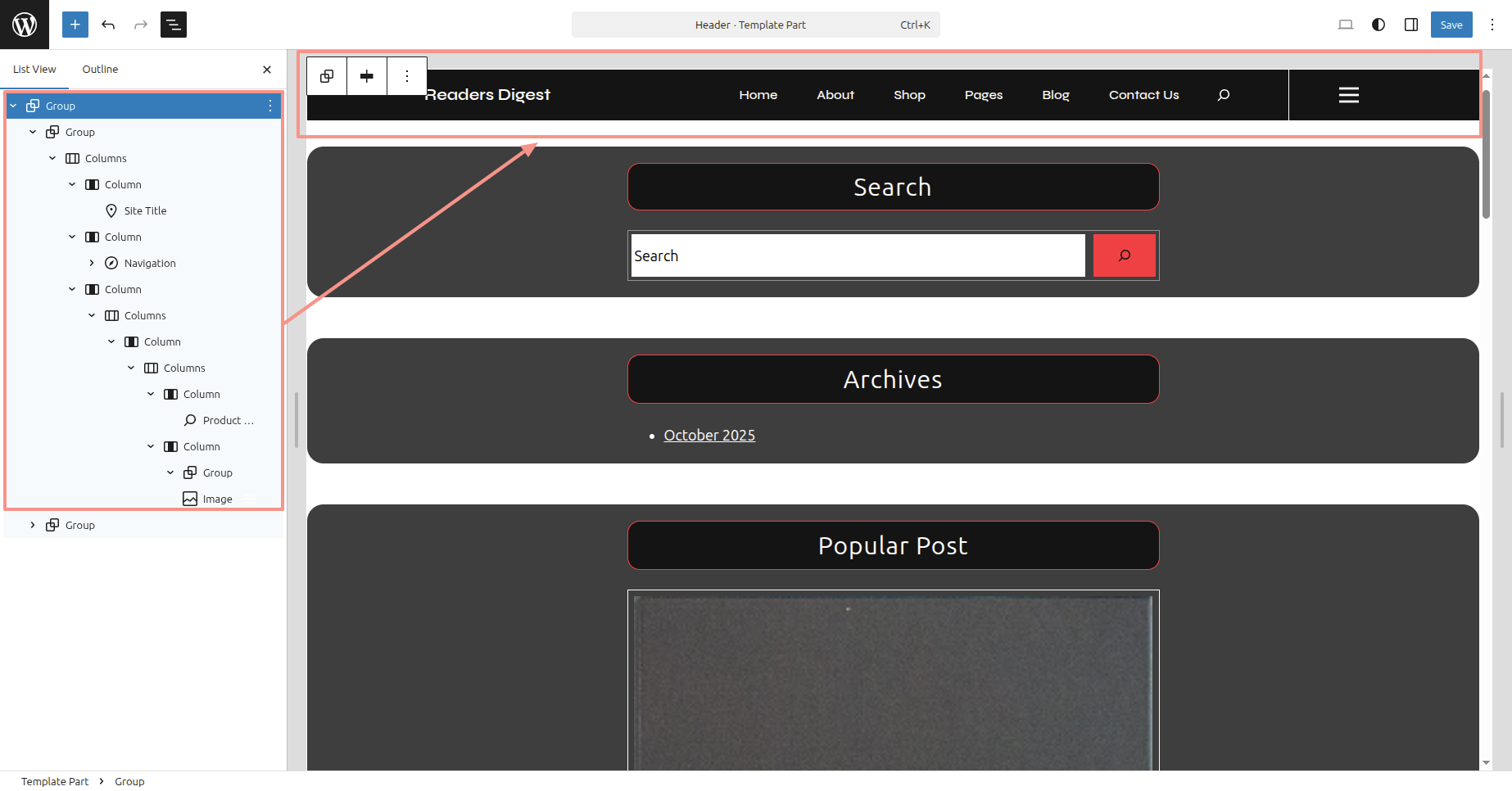The image size is (1512, 791).
Task: Follow the October 2025 archive link
Action: (709, 436)
